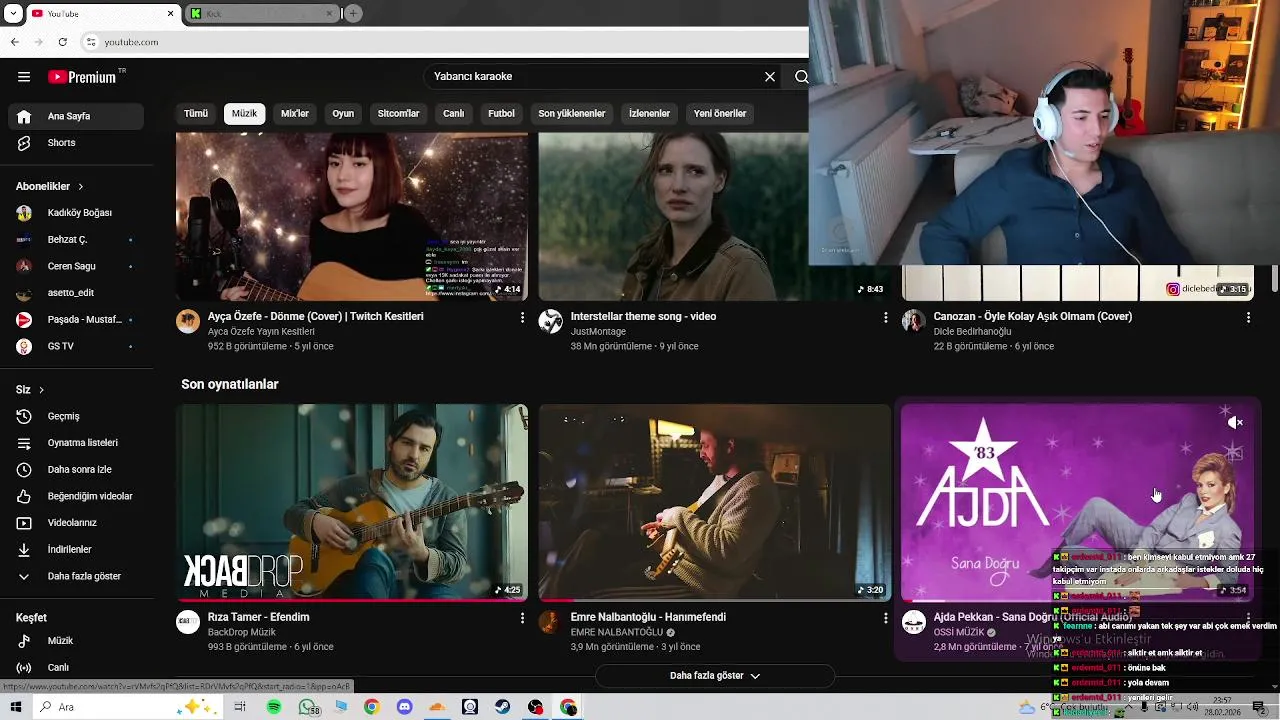Select the Sitcom'lar filter chip

pos(398,114)
